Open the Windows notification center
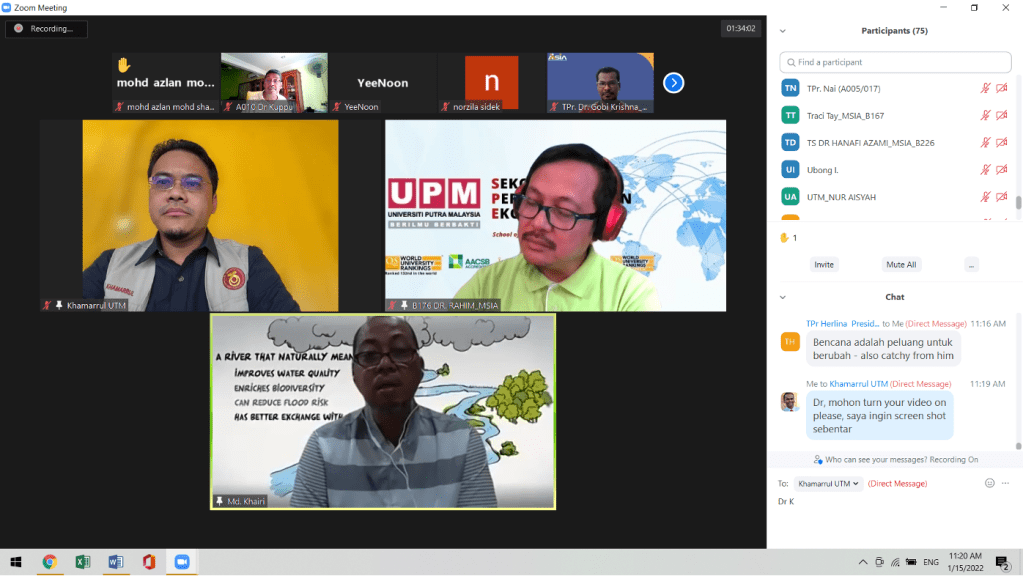This screenshot has height=576, width=1023. pyautogui.click(x=1004, y=562)
